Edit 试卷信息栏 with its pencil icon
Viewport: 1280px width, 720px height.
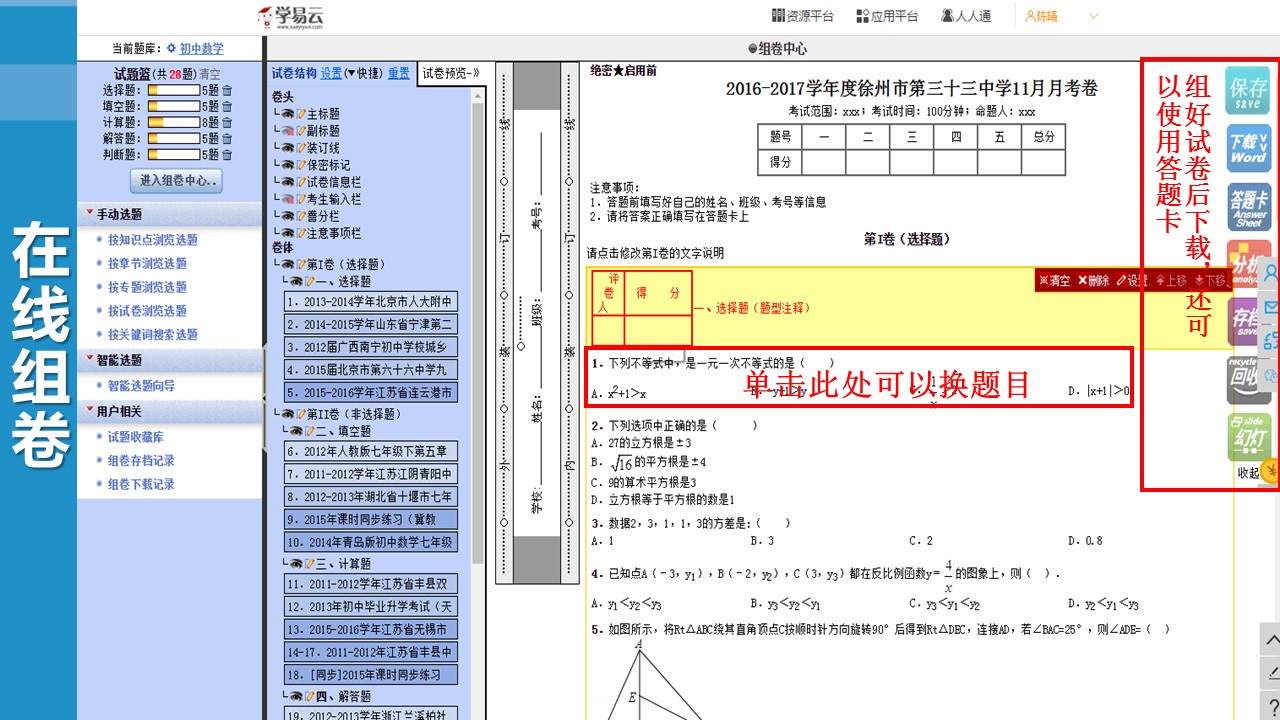click(301, 182)
